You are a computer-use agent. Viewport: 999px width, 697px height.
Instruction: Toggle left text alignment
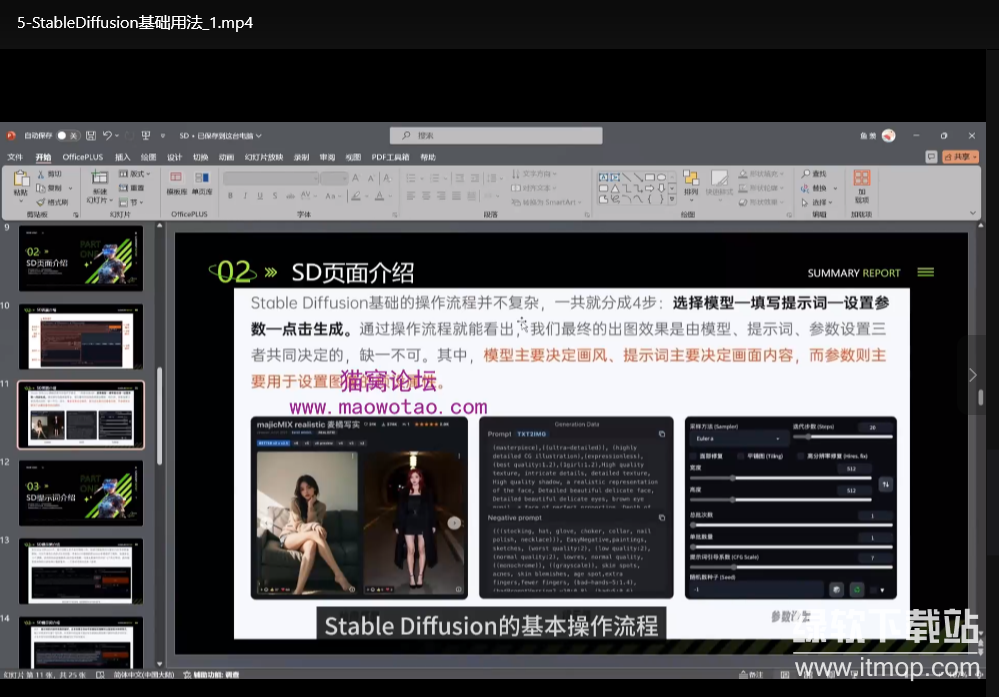click(x=411, y=196)
